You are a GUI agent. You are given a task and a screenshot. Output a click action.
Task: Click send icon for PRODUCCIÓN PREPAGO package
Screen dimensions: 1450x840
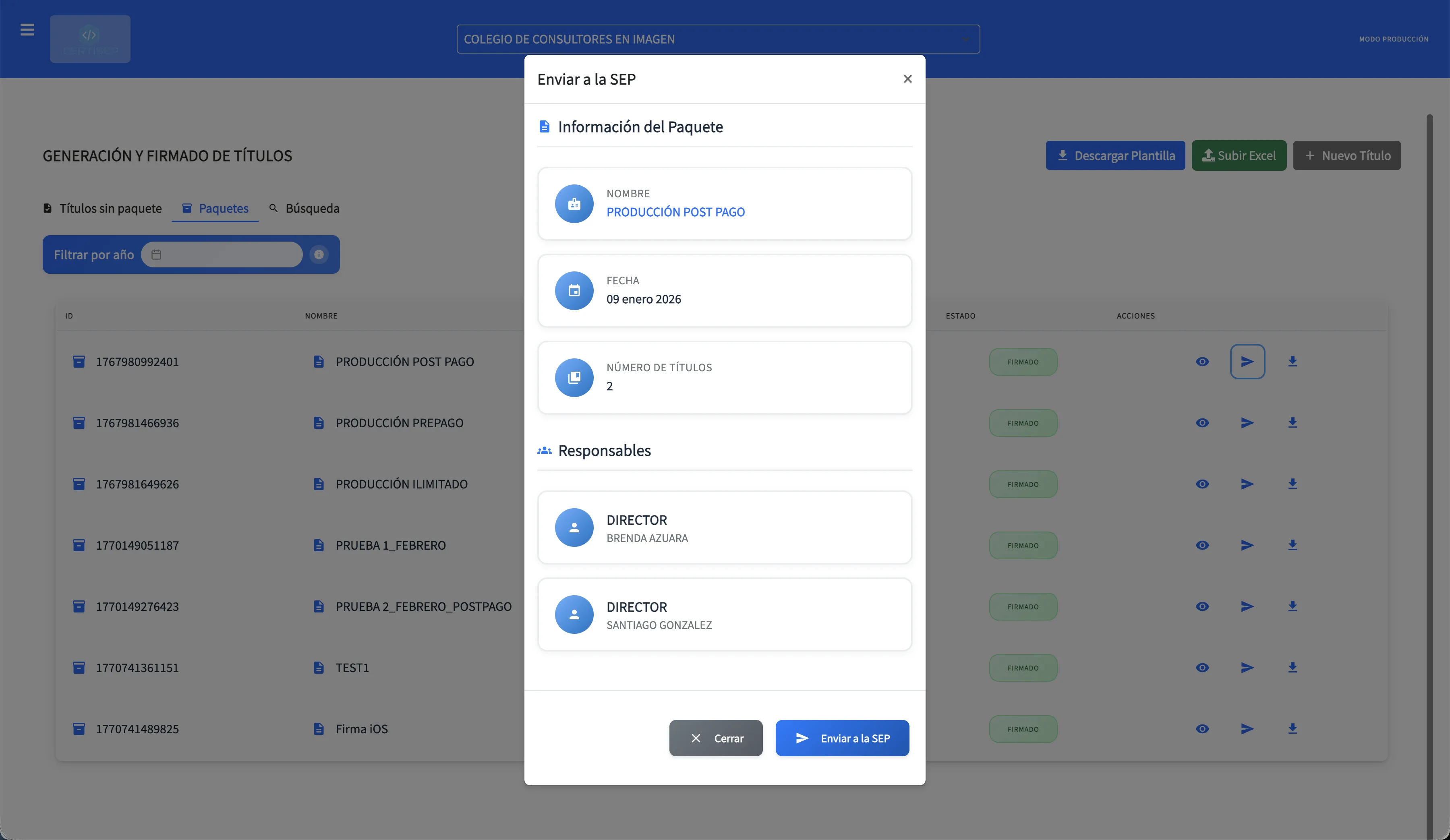click(1247, 423)
